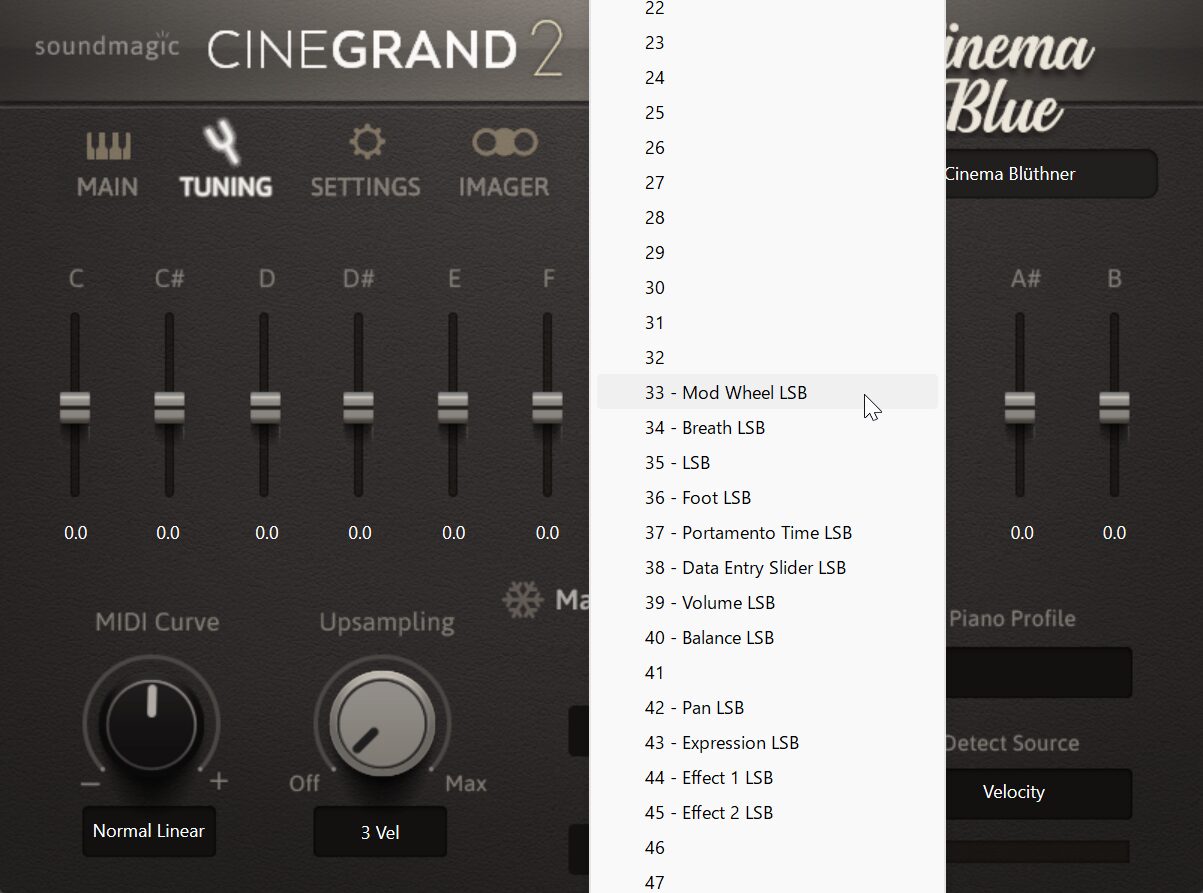Click the C note tuning slider
Screen dimensions: 1203x893
pos(75,407)
